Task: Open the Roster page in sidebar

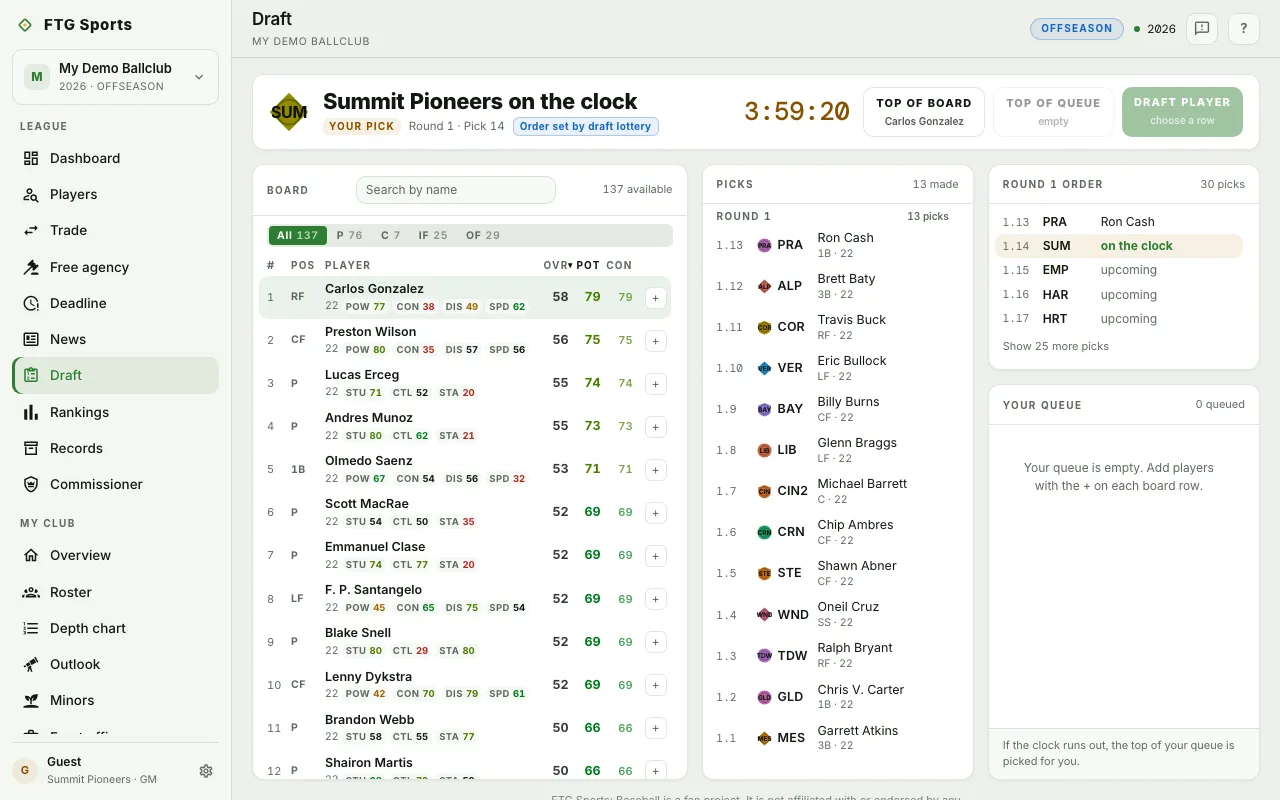Action: click(x=116, y=592)
